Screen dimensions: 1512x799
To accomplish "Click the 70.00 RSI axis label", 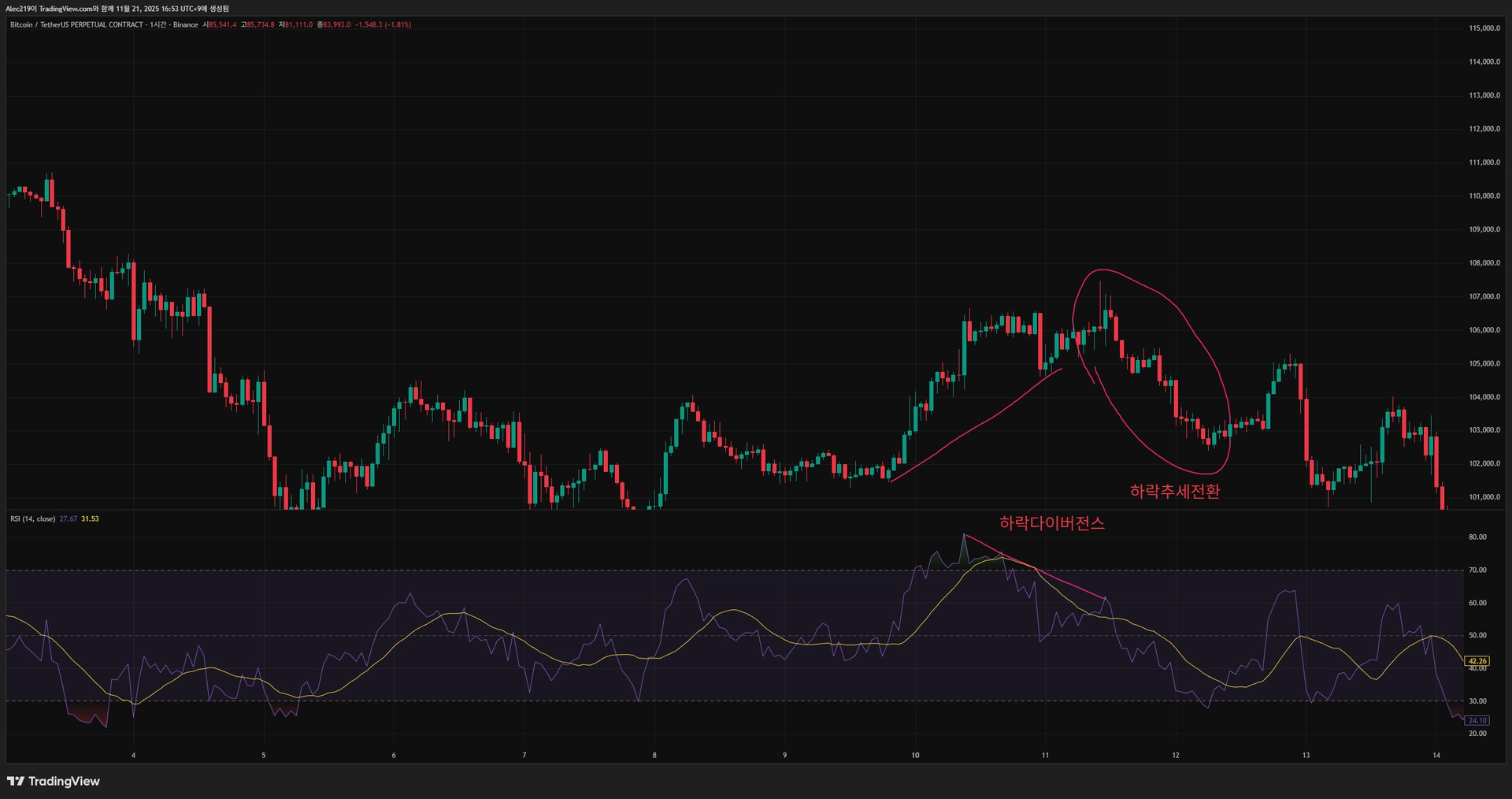I will [x=1477, y=570].
